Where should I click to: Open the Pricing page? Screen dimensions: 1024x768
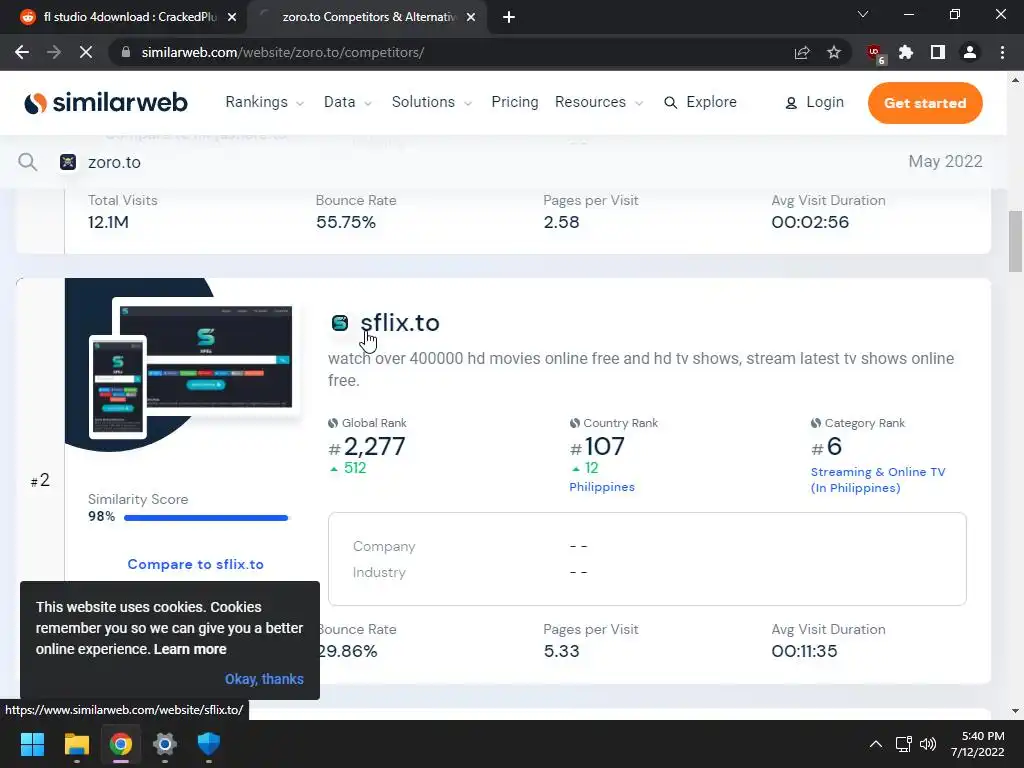tap(515, 102)
